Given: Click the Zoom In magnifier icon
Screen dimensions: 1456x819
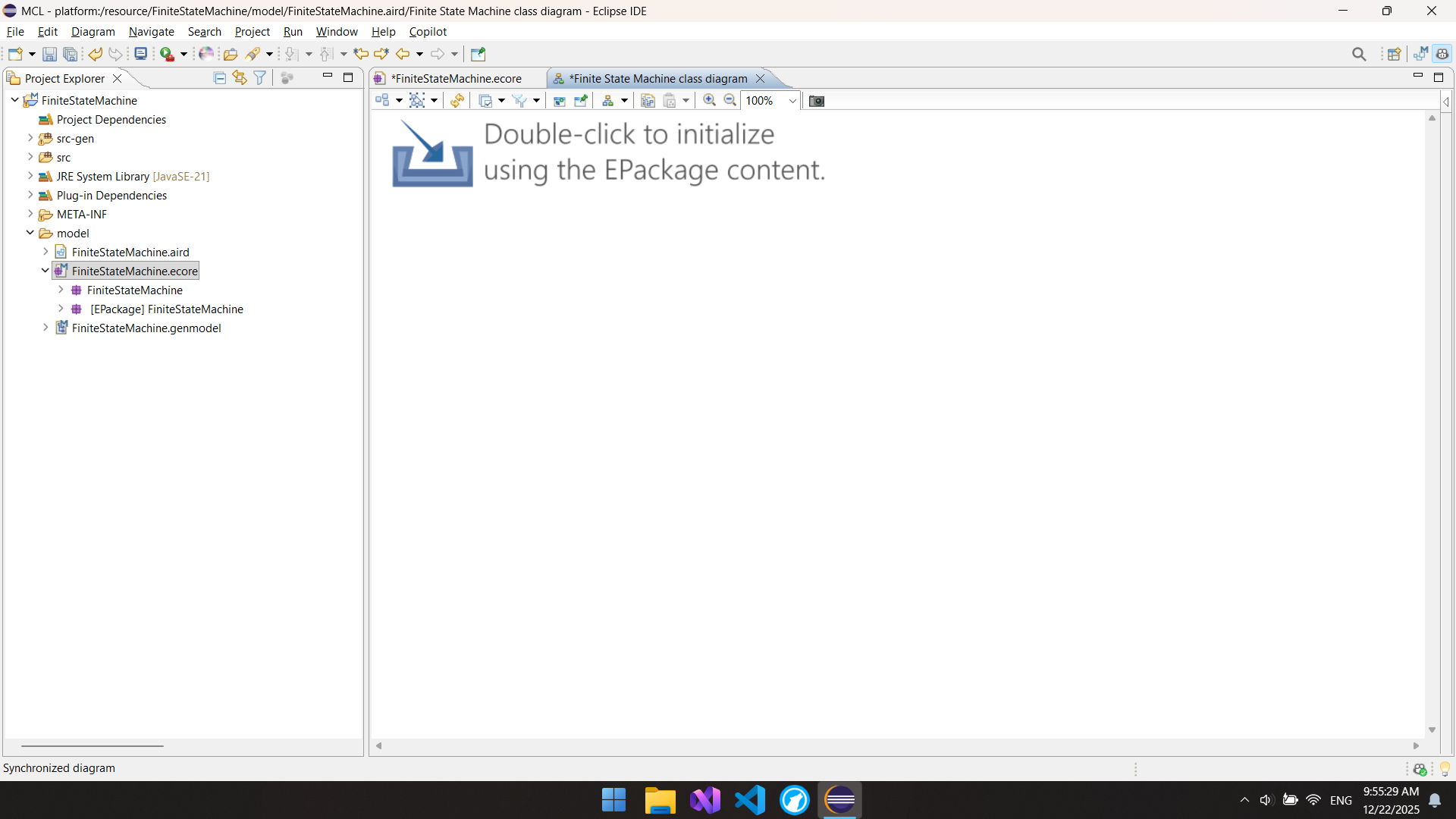Looking at the screenshot, I should coord(709,100).
